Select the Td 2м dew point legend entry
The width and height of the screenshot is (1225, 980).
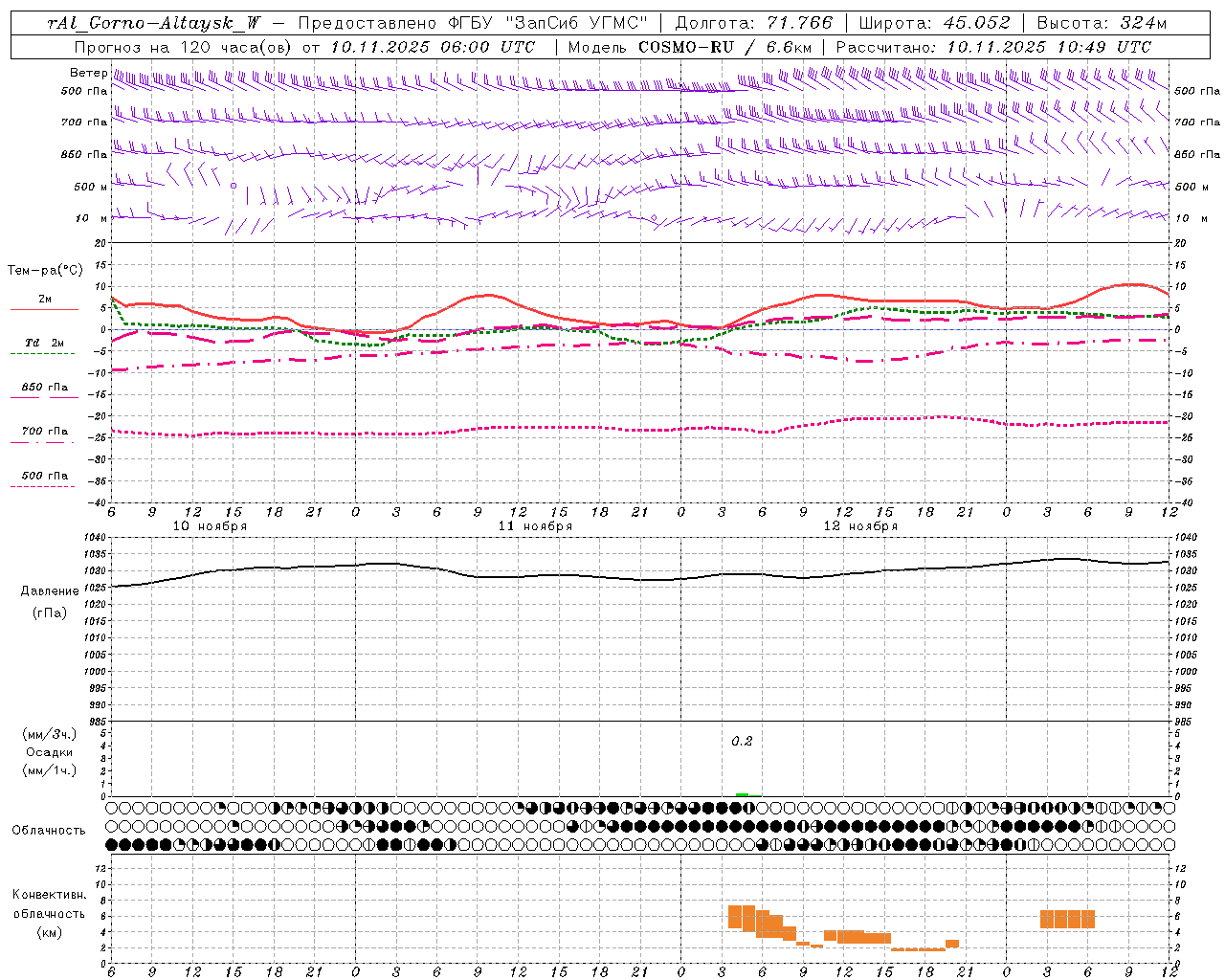[44, 343]
